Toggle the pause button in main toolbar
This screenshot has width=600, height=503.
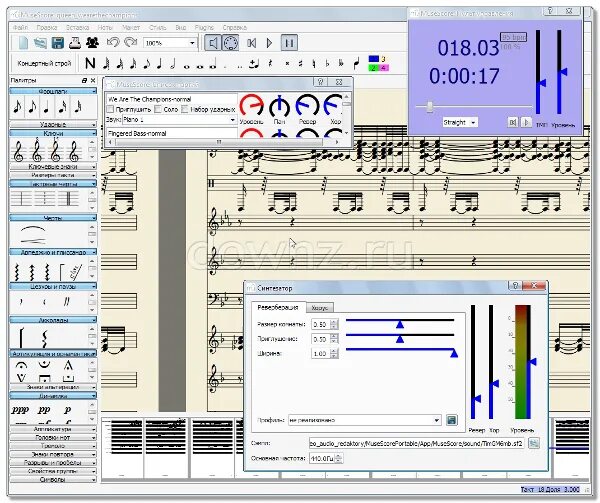289,43
